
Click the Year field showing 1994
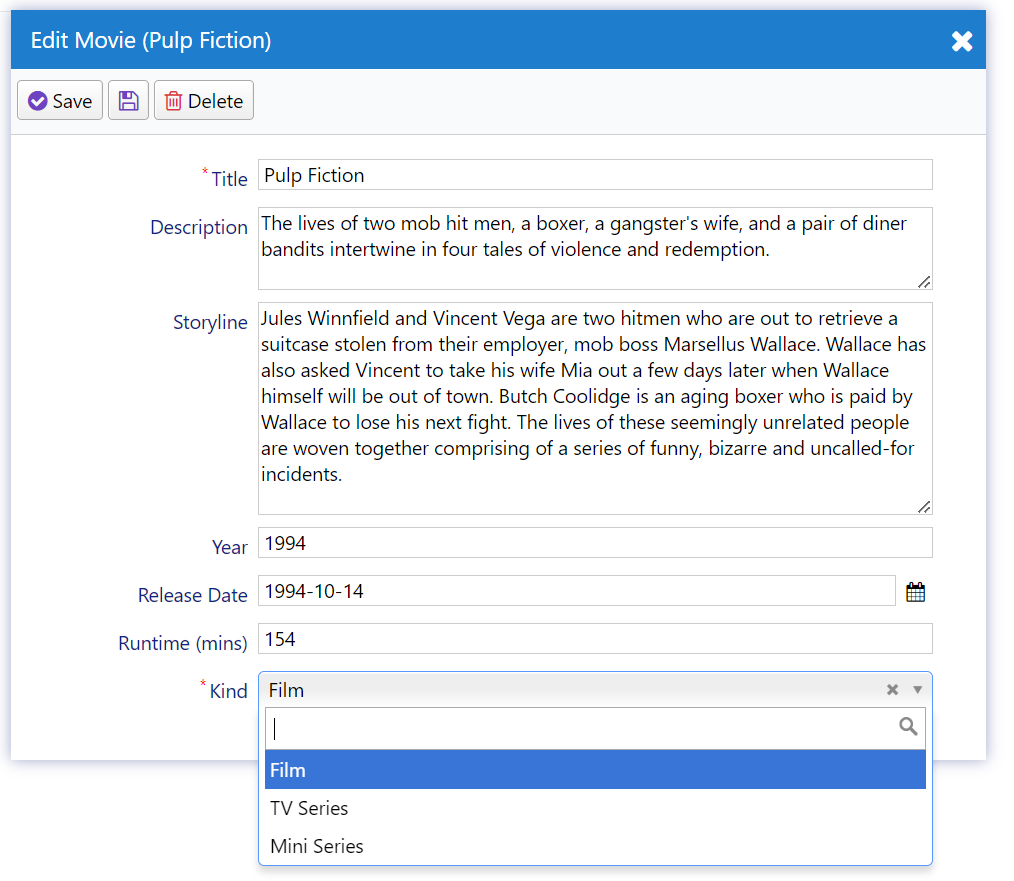[x=595, y=543]
